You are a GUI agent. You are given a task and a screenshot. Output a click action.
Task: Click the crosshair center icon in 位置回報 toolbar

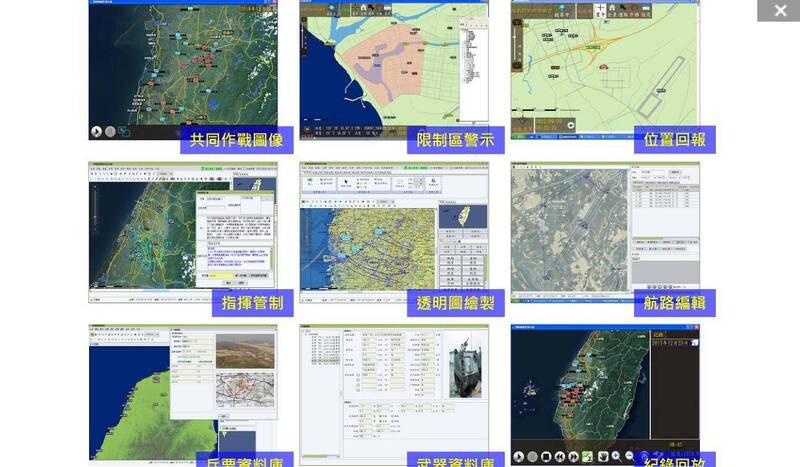pos(600,9)
